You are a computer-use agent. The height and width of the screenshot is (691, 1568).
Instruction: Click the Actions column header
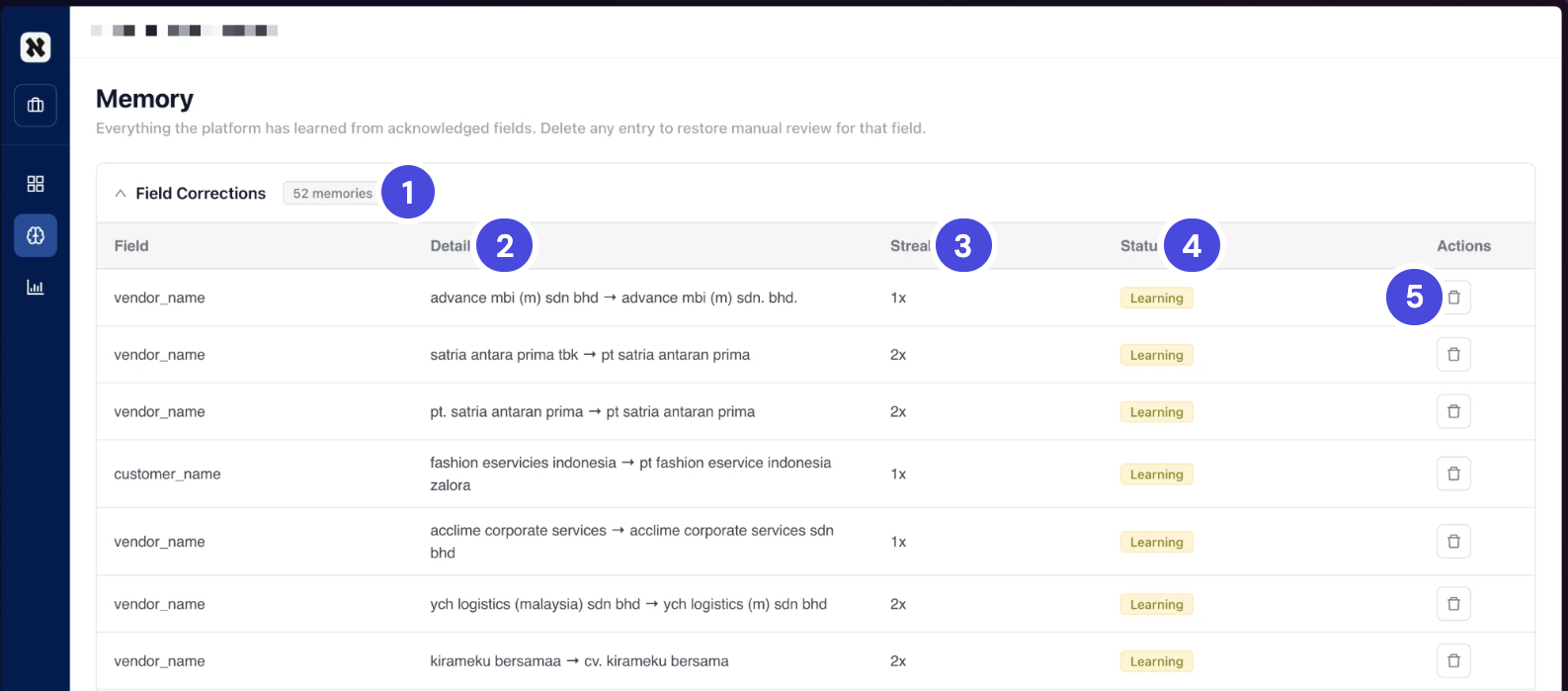1463,246
